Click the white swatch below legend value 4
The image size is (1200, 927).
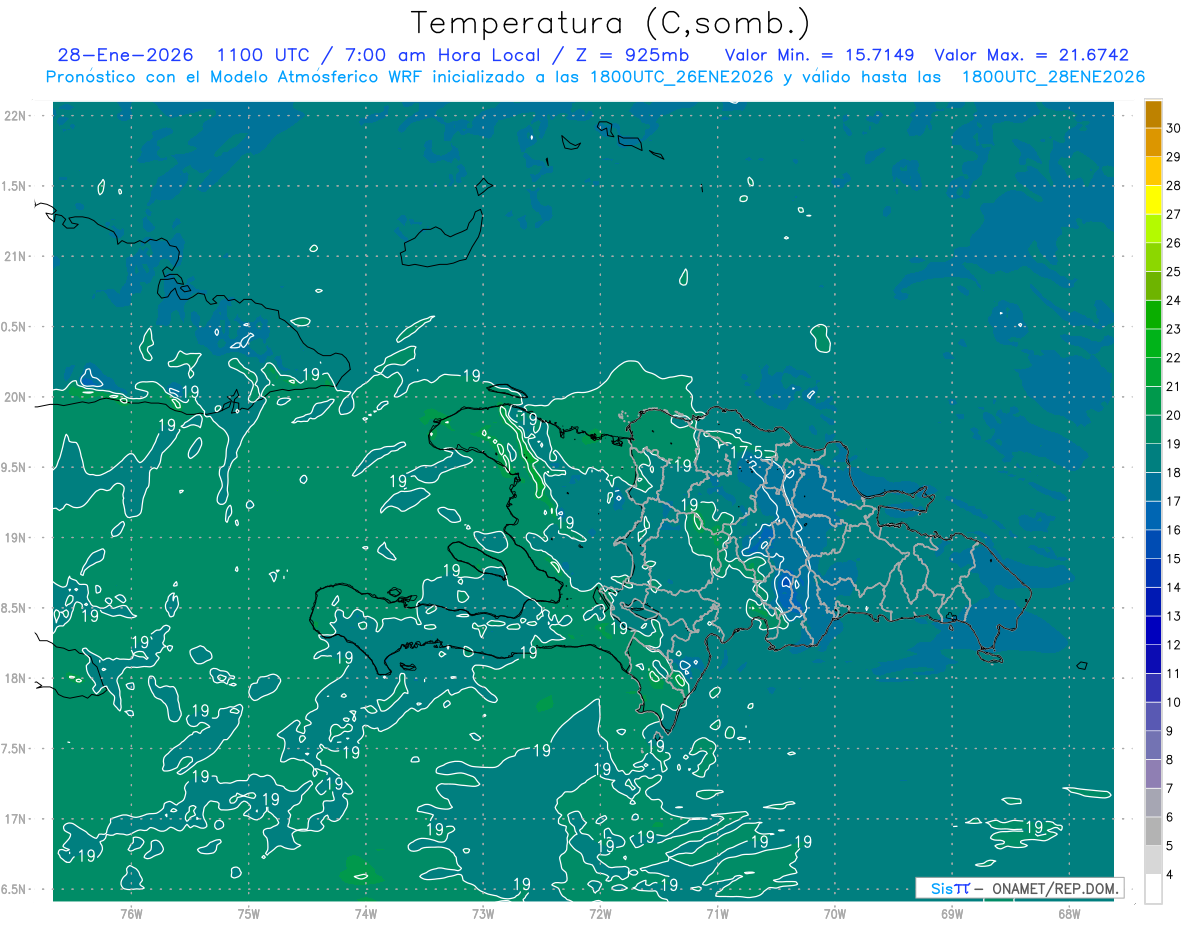(x=1154, y=888)
